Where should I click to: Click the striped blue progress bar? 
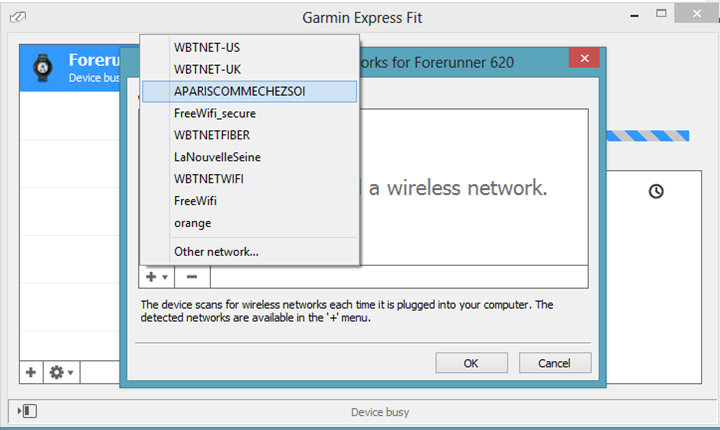(x=648, y=136)
